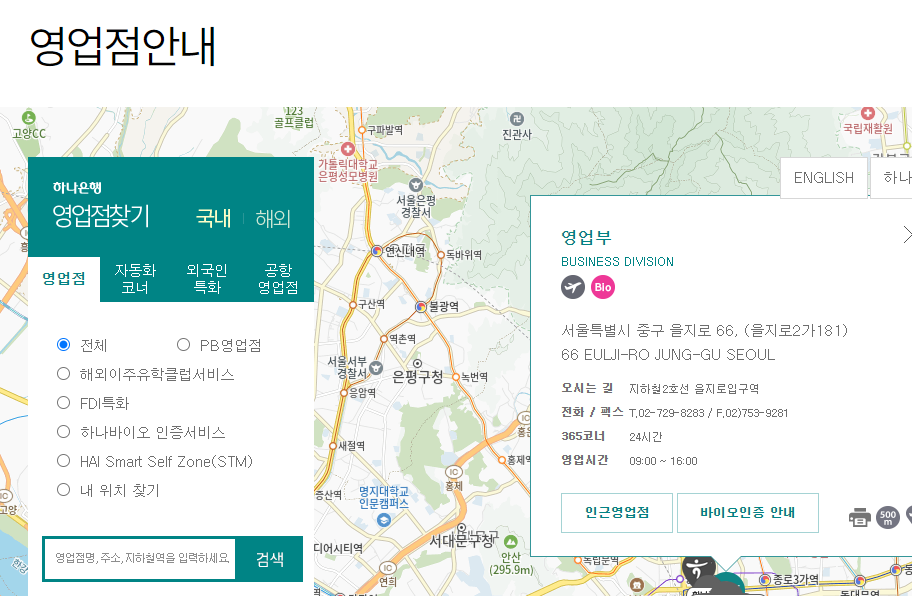
Task: Select 국내 branch search mode
Action: [x=213, y=218]
